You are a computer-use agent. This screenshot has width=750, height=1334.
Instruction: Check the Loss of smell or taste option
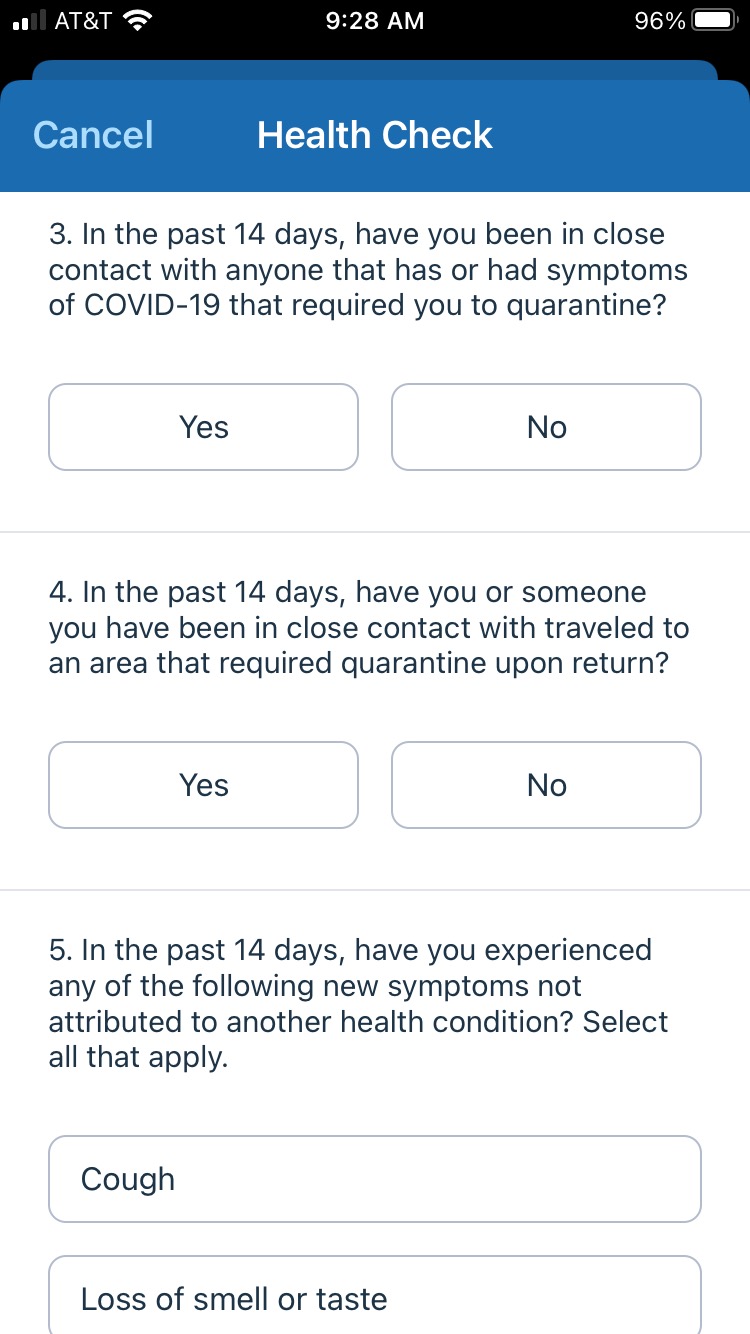tap(375, 1298)
